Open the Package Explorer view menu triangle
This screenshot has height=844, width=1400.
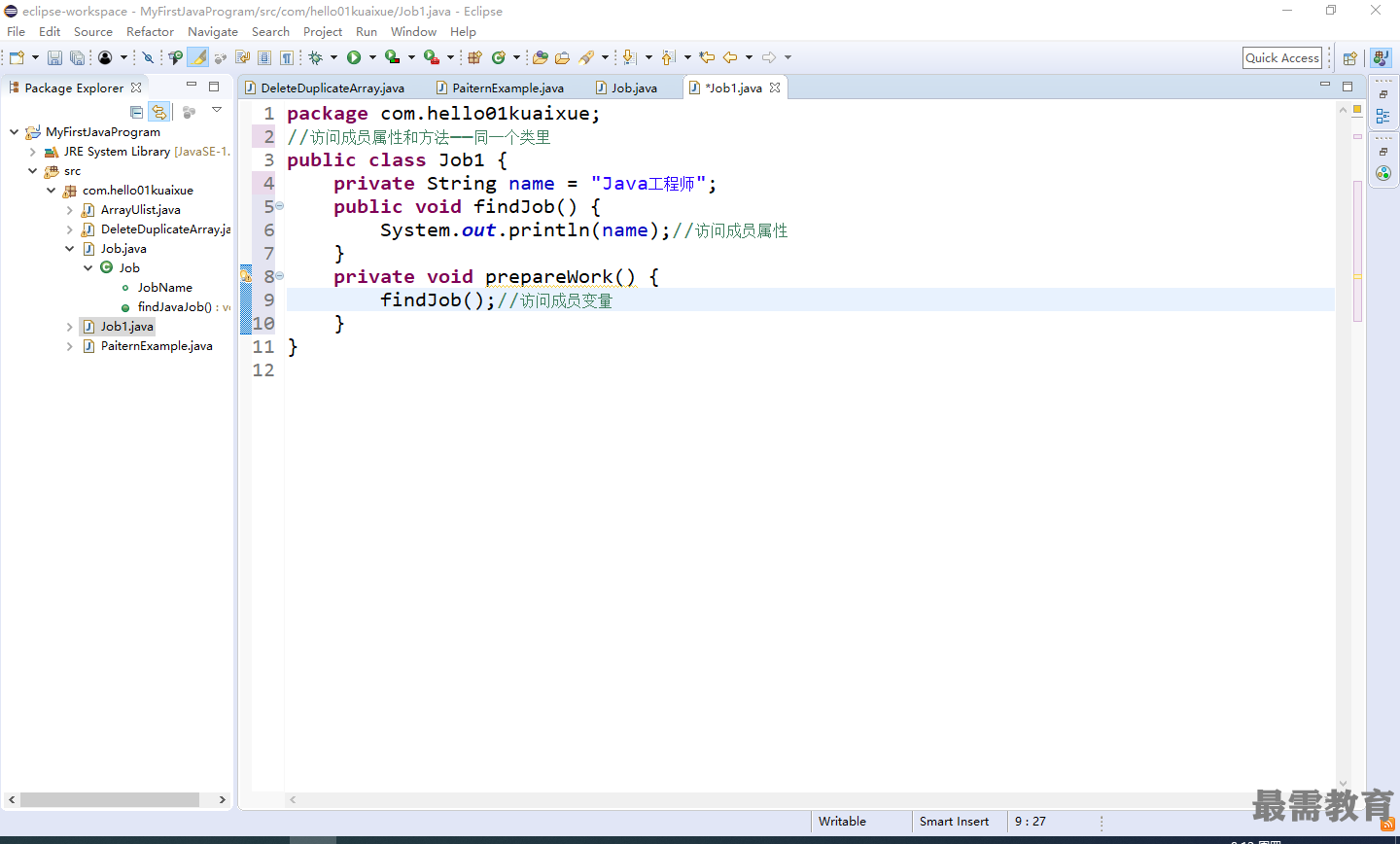pyautogui.click(x=217, y=110)
